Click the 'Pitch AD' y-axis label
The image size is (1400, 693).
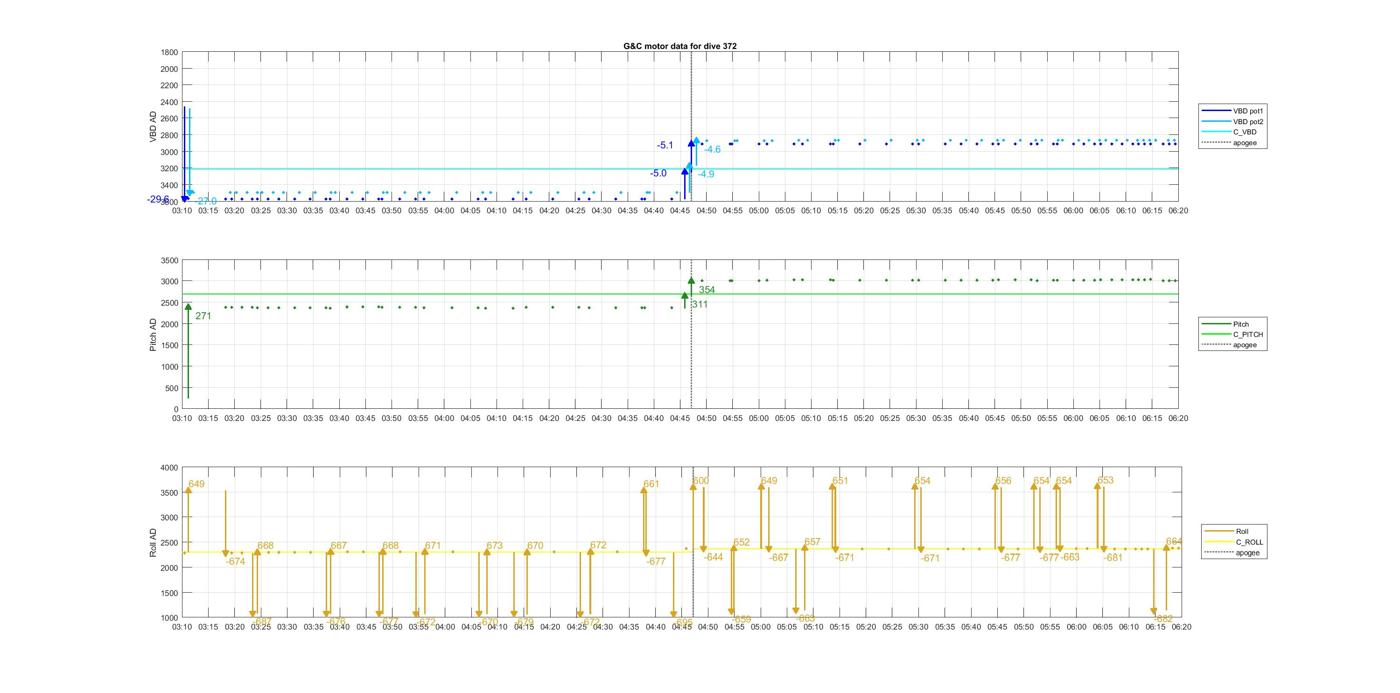click(x=154, y=335)
